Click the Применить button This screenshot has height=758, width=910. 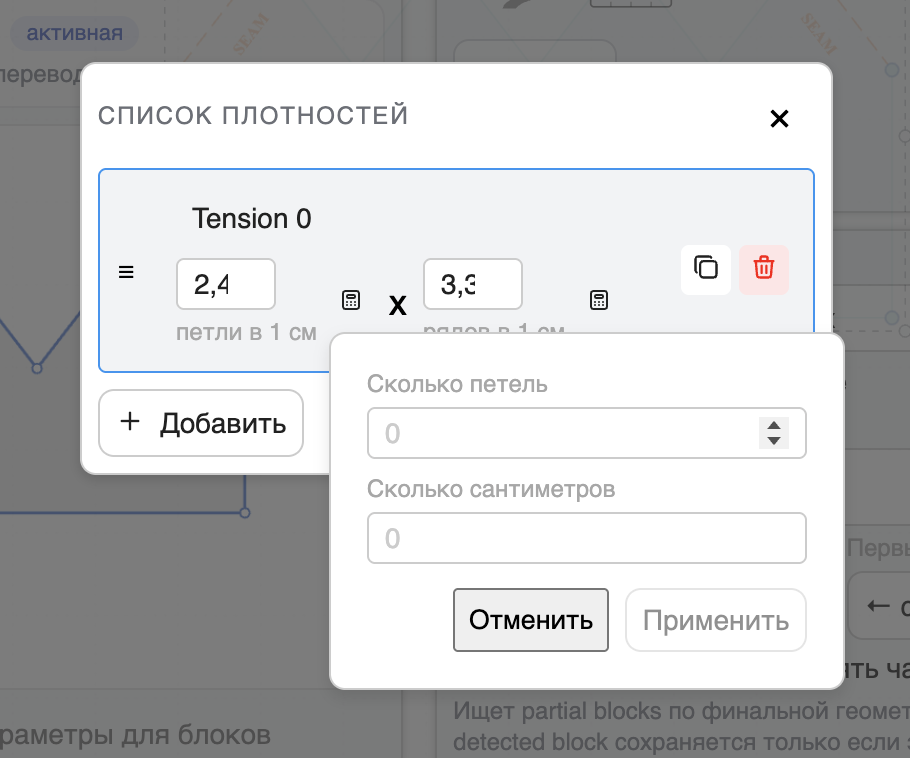tap(716, 620)
